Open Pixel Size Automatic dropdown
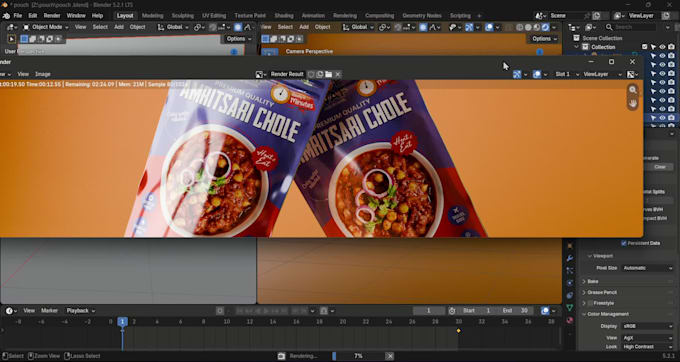 click(647, 268)
